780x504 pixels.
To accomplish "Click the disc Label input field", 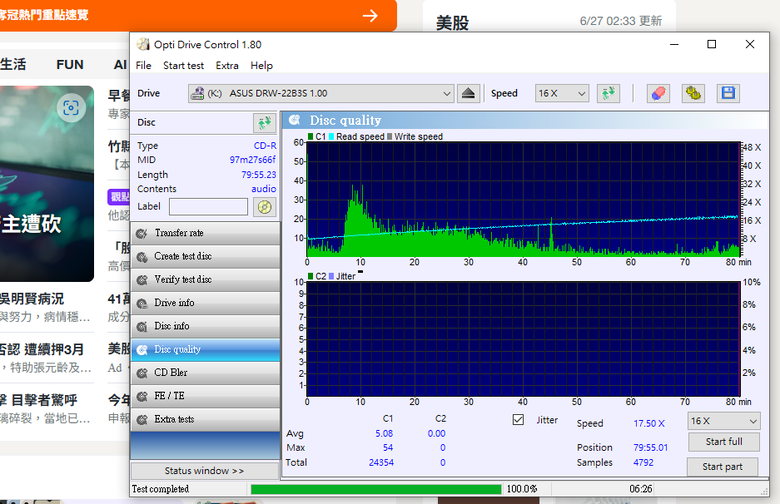I will [x=208, y=206].
